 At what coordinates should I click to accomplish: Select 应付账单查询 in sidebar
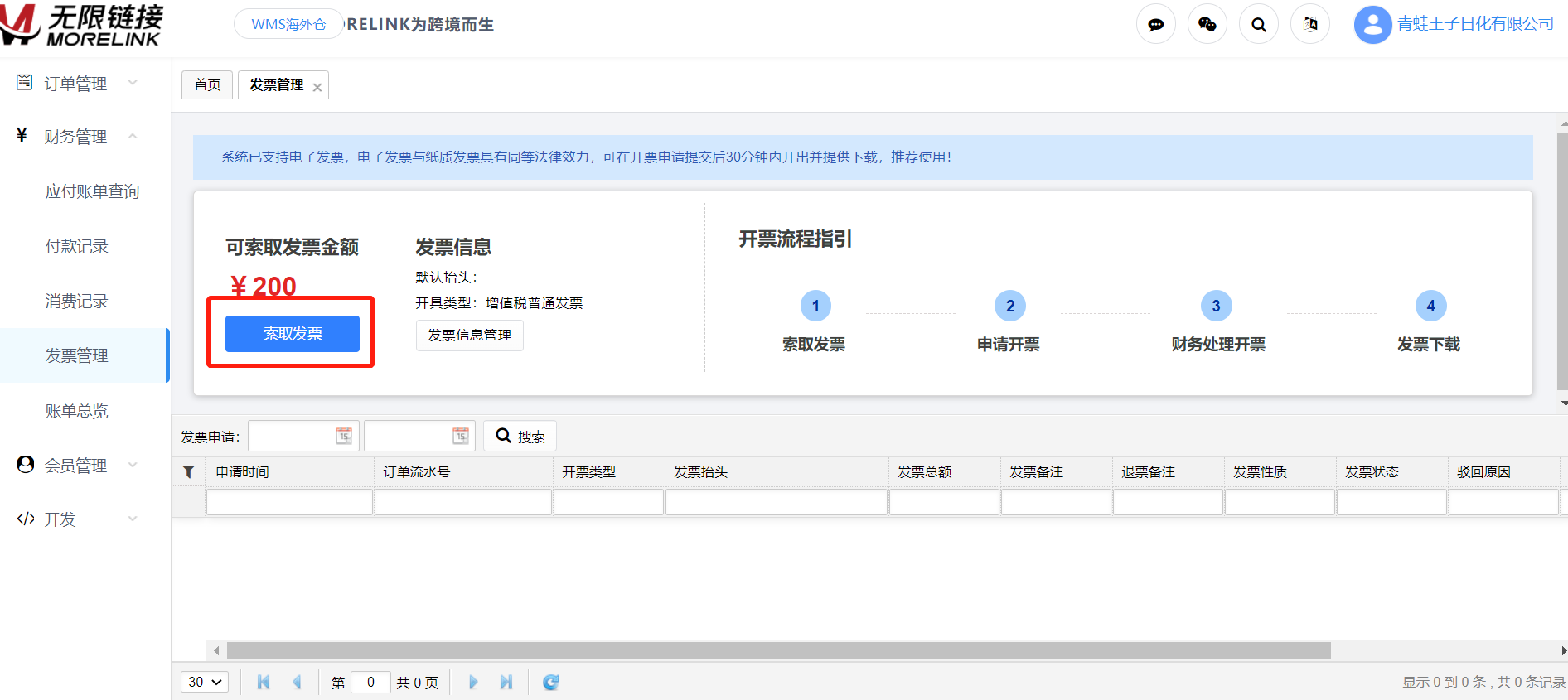pyautogui.click(x=92, y=191)
